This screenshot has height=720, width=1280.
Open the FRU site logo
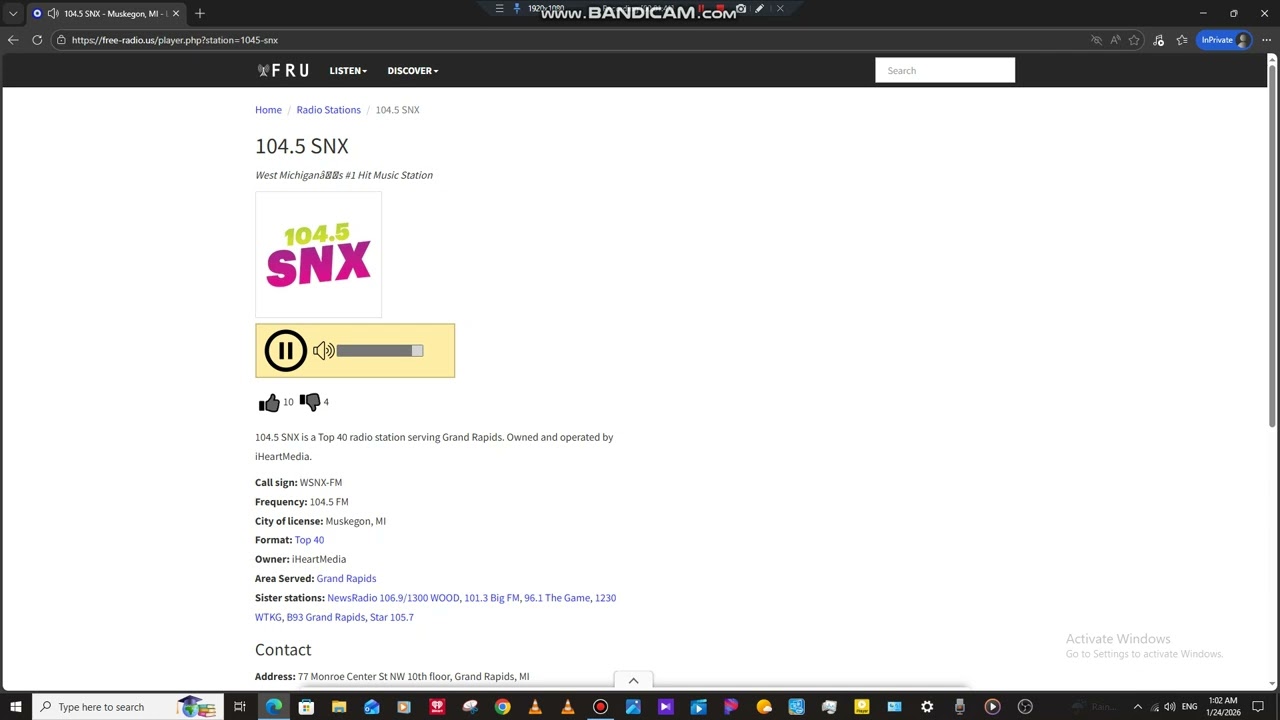click(x=283, y=70)
